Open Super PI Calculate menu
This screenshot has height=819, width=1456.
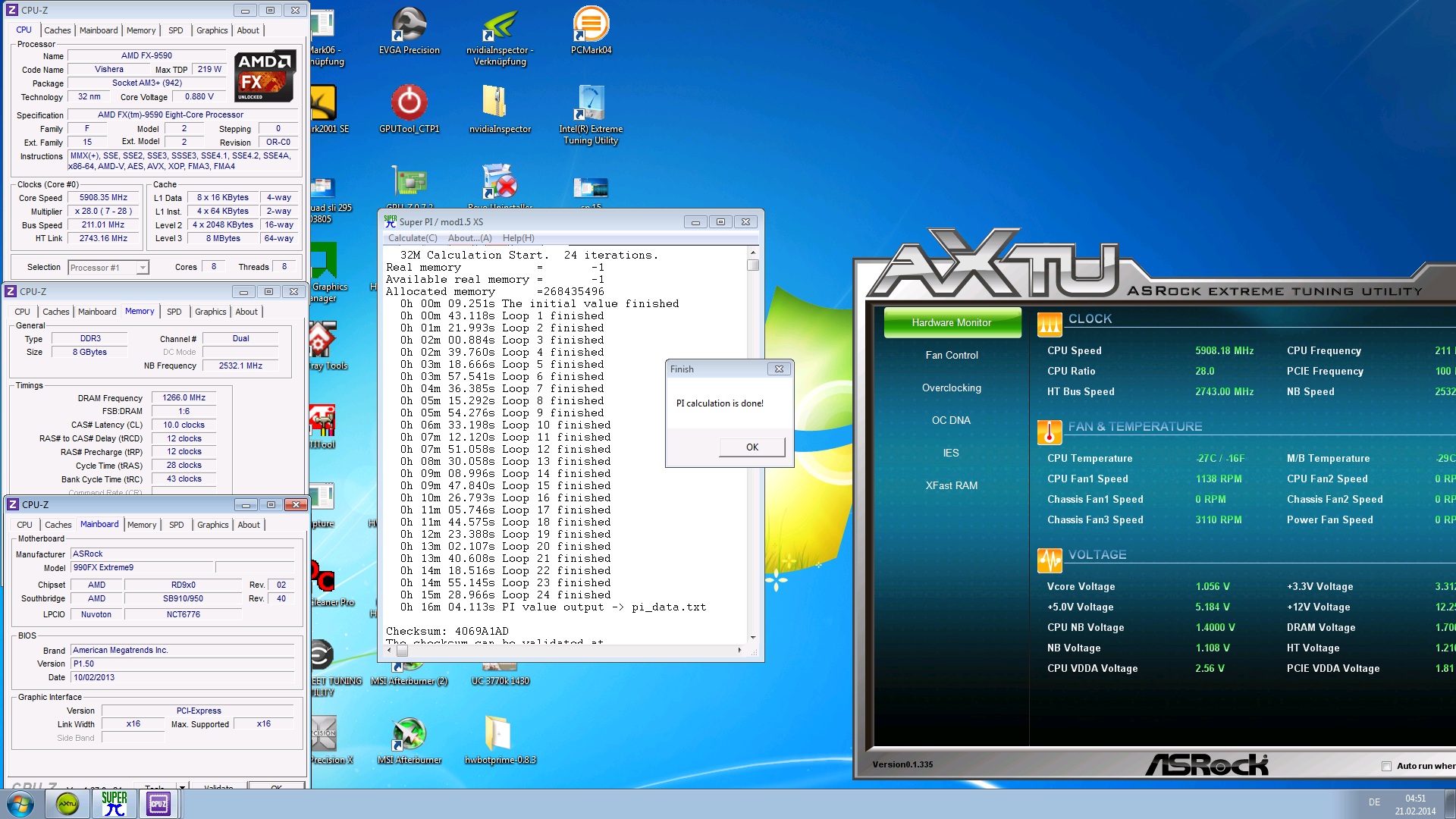pyautogui.click(x=413, y=238)
